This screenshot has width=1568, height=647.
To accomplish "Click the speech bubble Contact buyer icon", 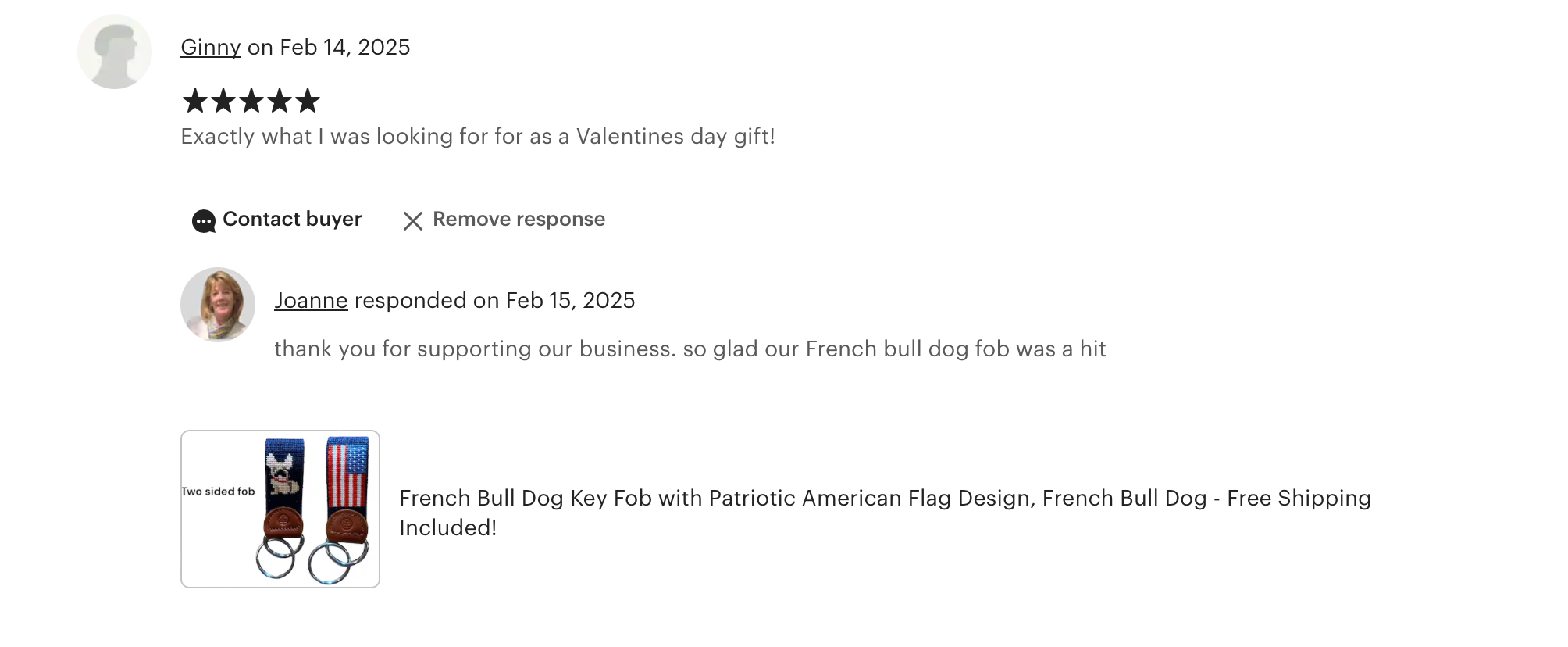I will coord(204,221).
